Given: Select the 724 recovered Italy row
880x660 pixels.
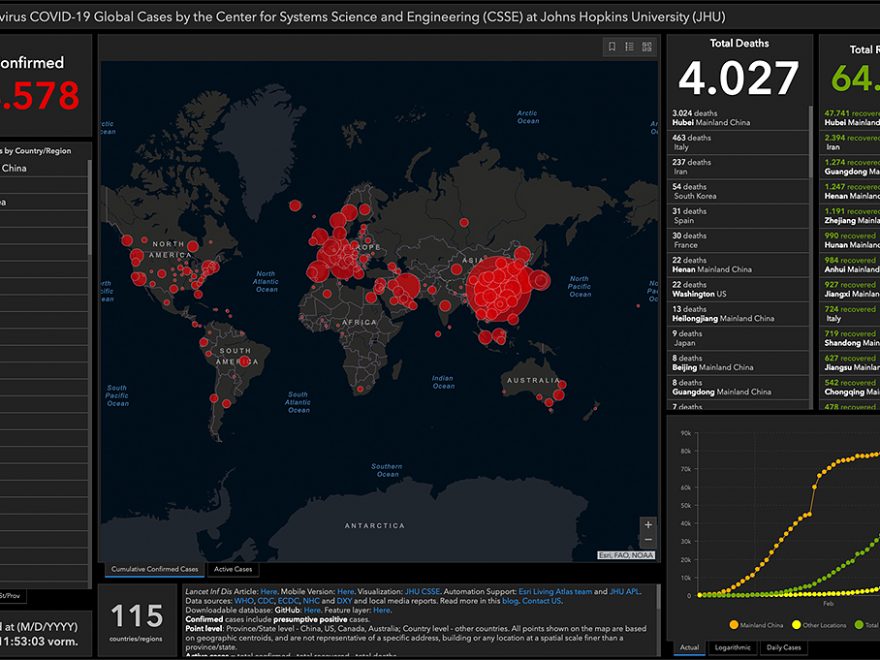Looking at the screenshot, I should 850,314.
